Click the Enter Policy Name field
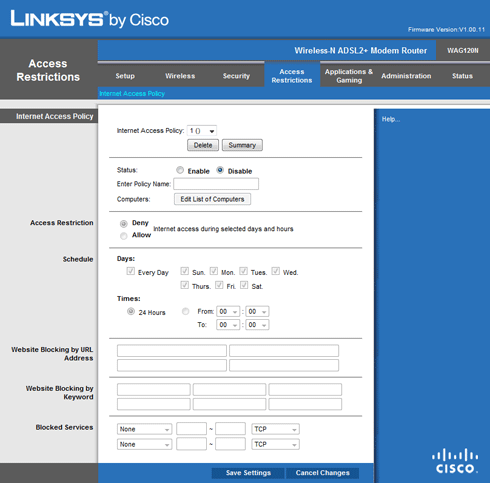The image size is (490, 483). 216,184
